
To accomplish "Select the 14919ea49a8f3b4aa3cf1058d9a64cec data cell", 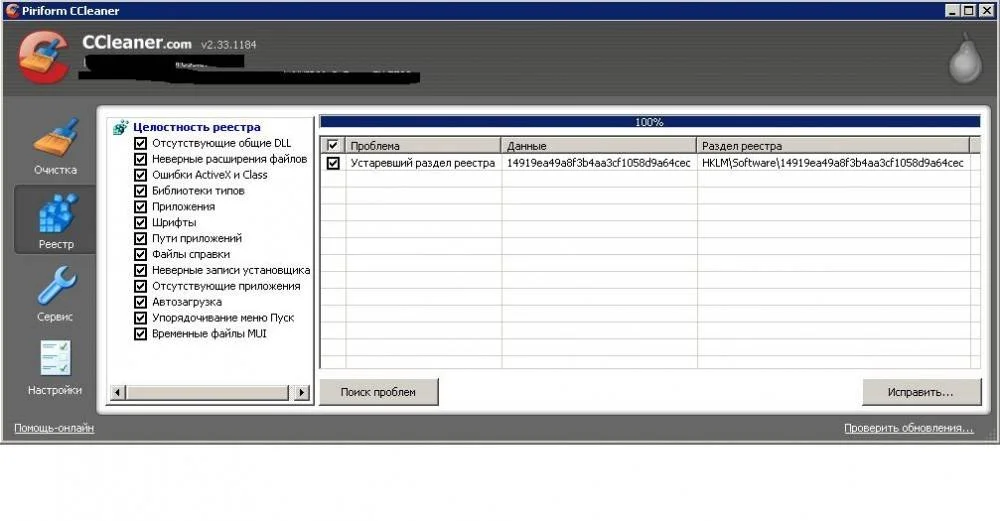I will (x=598, y=163).
